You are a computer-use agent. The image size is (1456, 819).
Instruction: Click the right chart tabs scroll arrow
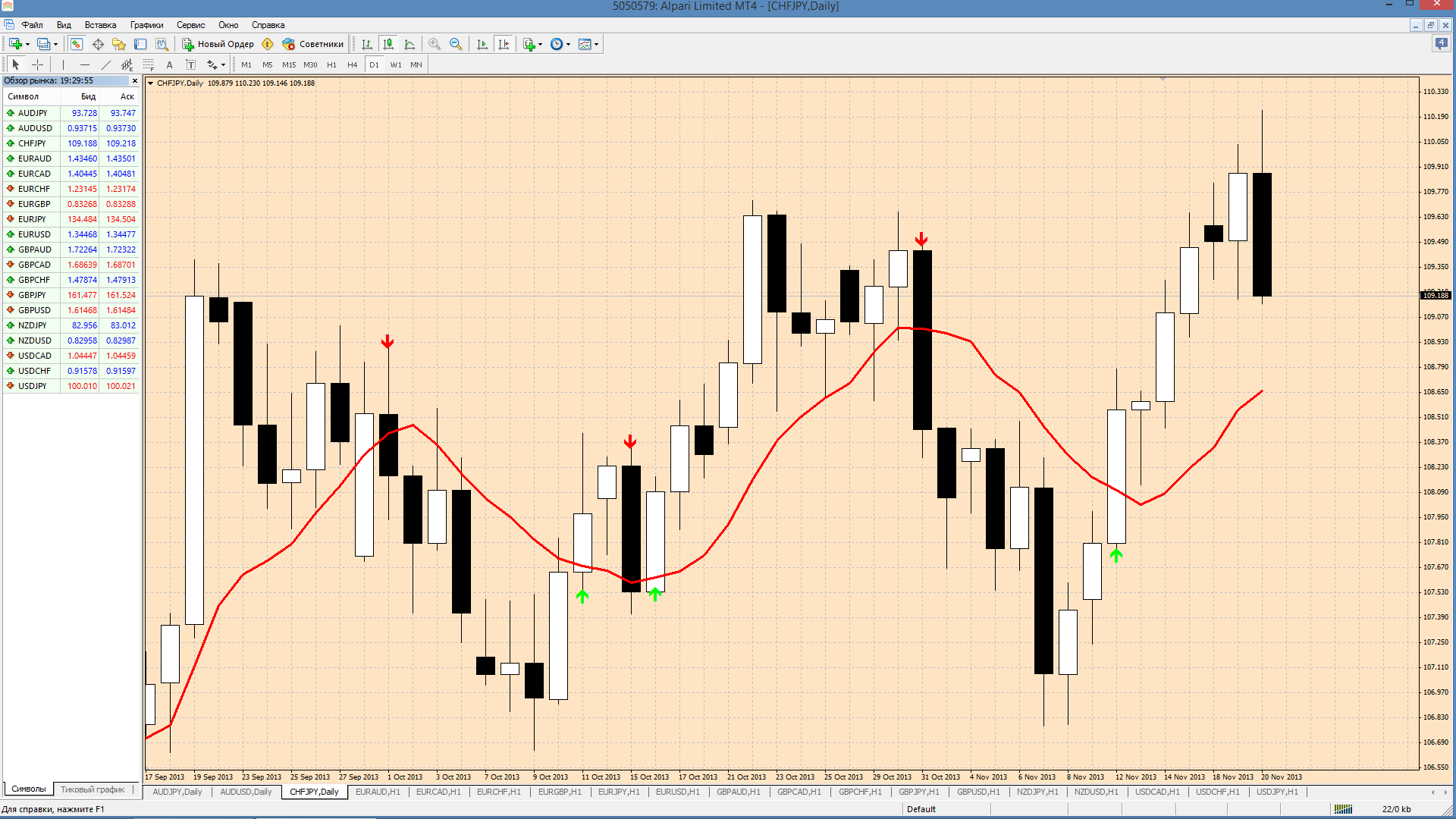(1446, 792)
